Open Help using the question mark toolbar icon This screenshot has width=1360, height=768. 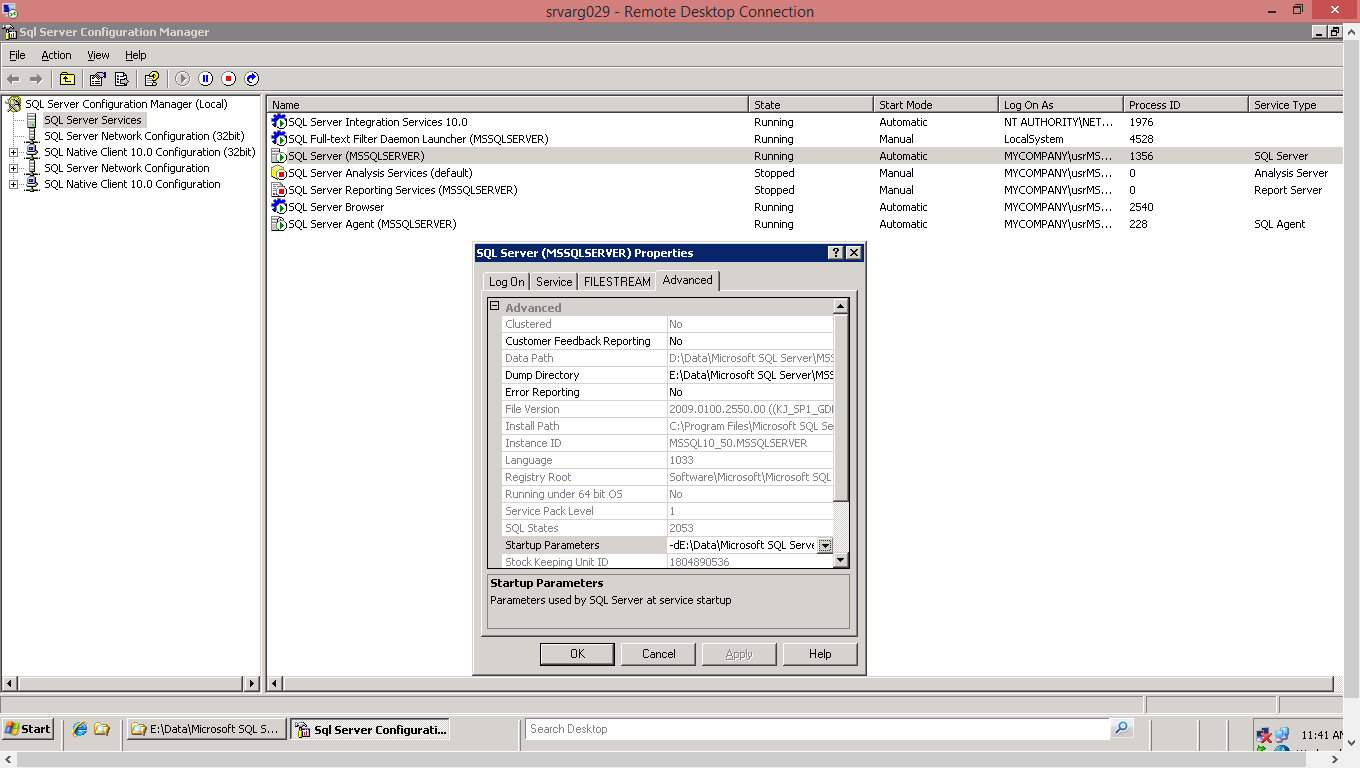click(152, 78)
